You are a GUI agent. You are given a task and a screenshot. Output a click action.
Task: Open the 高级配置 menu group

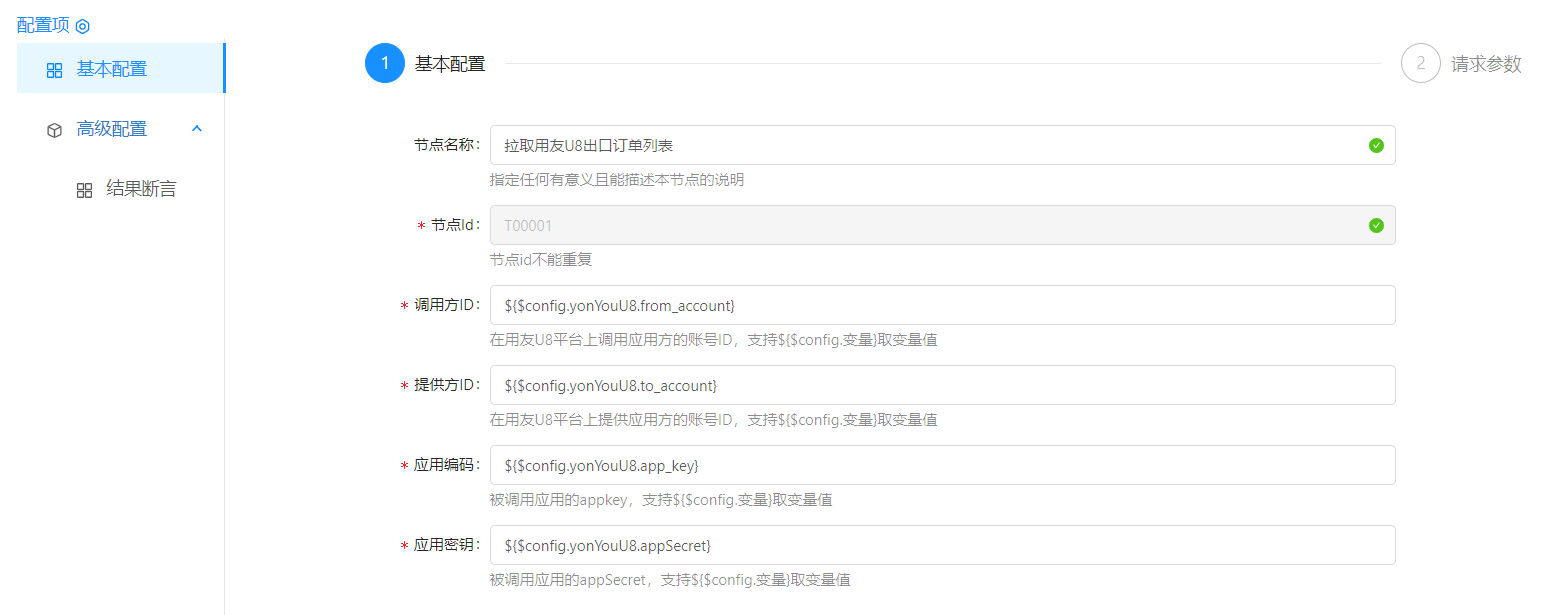coord(112,129)
